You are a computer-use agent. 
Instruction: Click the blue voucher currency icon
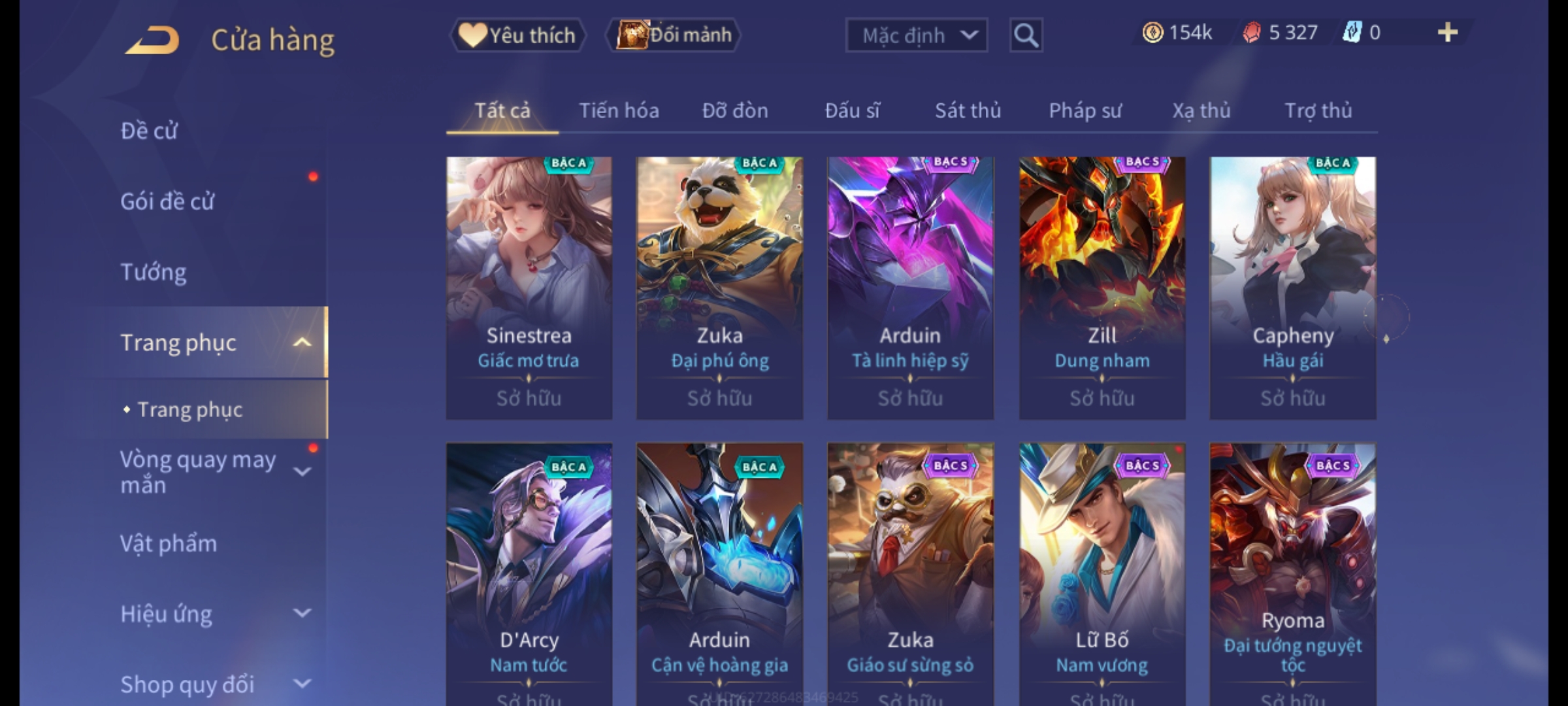1352,33
